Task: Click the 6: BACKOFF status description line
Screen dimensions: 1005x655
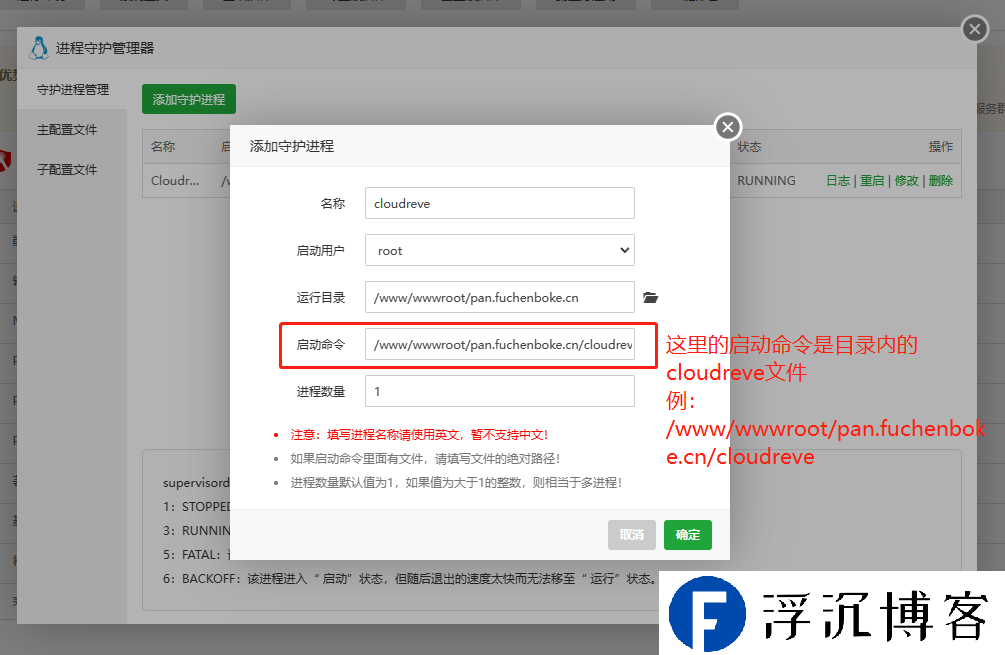Action: pos(409,579)
